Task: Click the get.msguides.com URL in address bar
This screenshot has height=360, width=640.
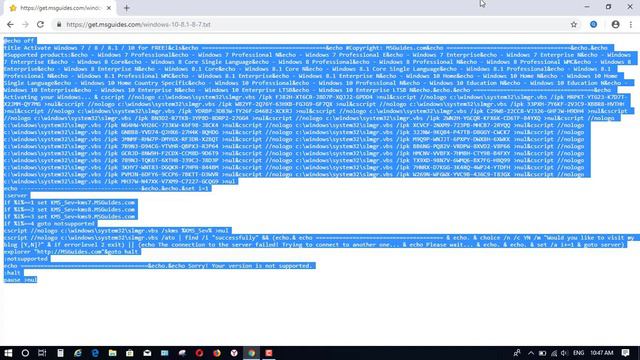Action: pos(138,24)
